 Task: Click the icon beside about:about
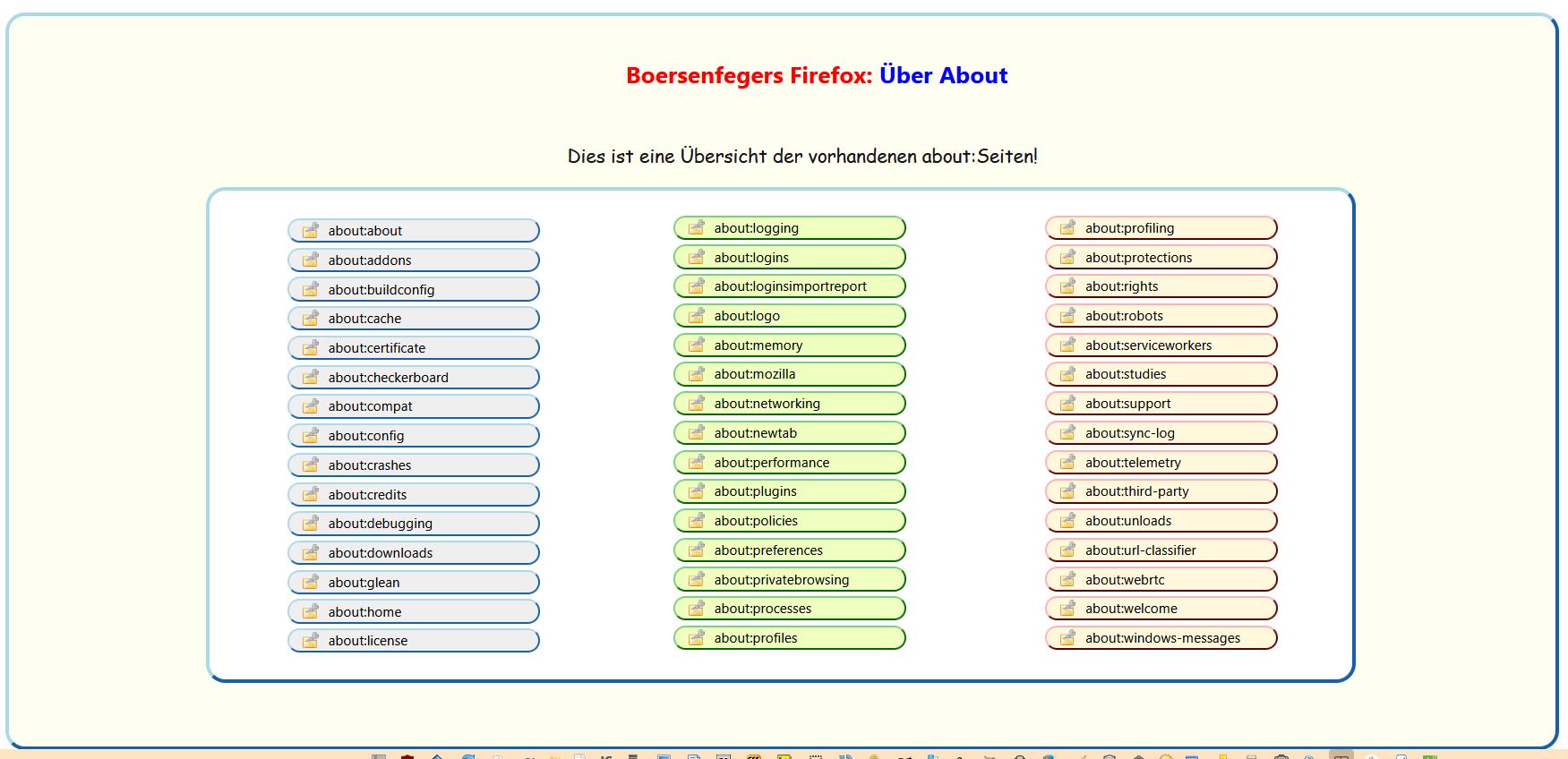(310, 231)
